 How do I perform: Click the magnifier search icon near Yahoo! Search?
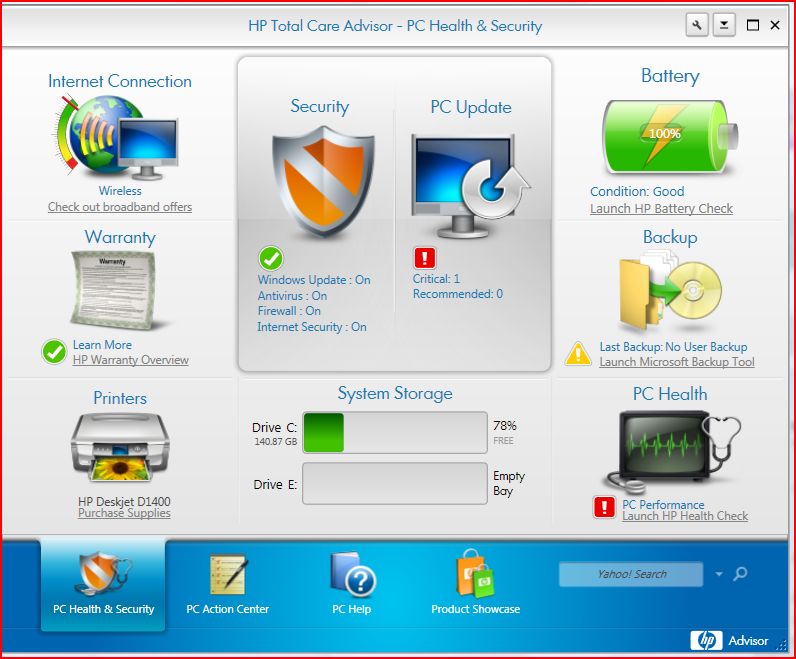pyautogui.click(x=740, y=574)
